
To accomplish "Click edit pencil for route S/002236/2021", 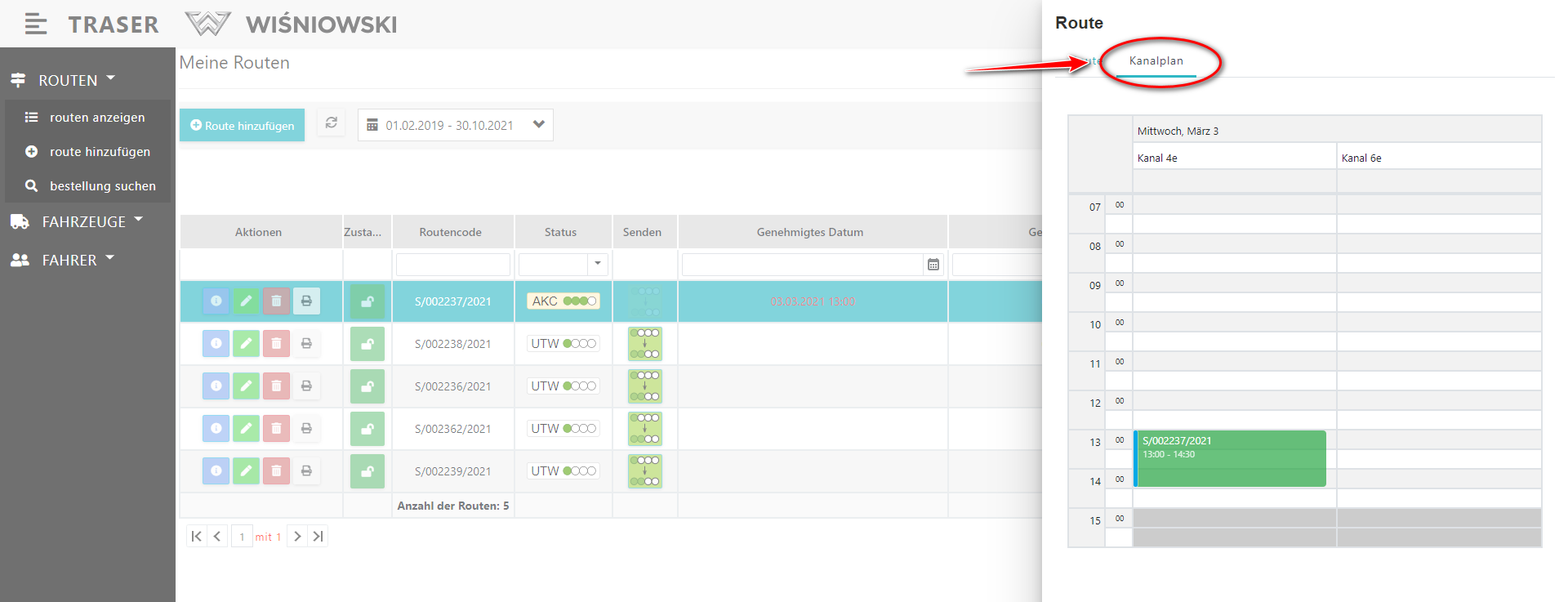I will pyautogui.click(x=246, y=386).
